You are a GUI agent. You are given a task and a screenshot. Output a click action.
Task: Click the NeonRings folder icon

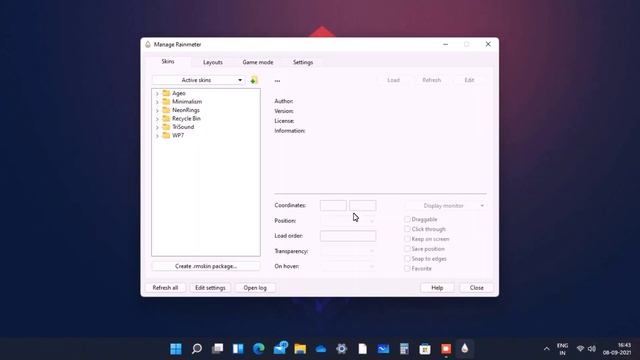(x=166, y=110)
